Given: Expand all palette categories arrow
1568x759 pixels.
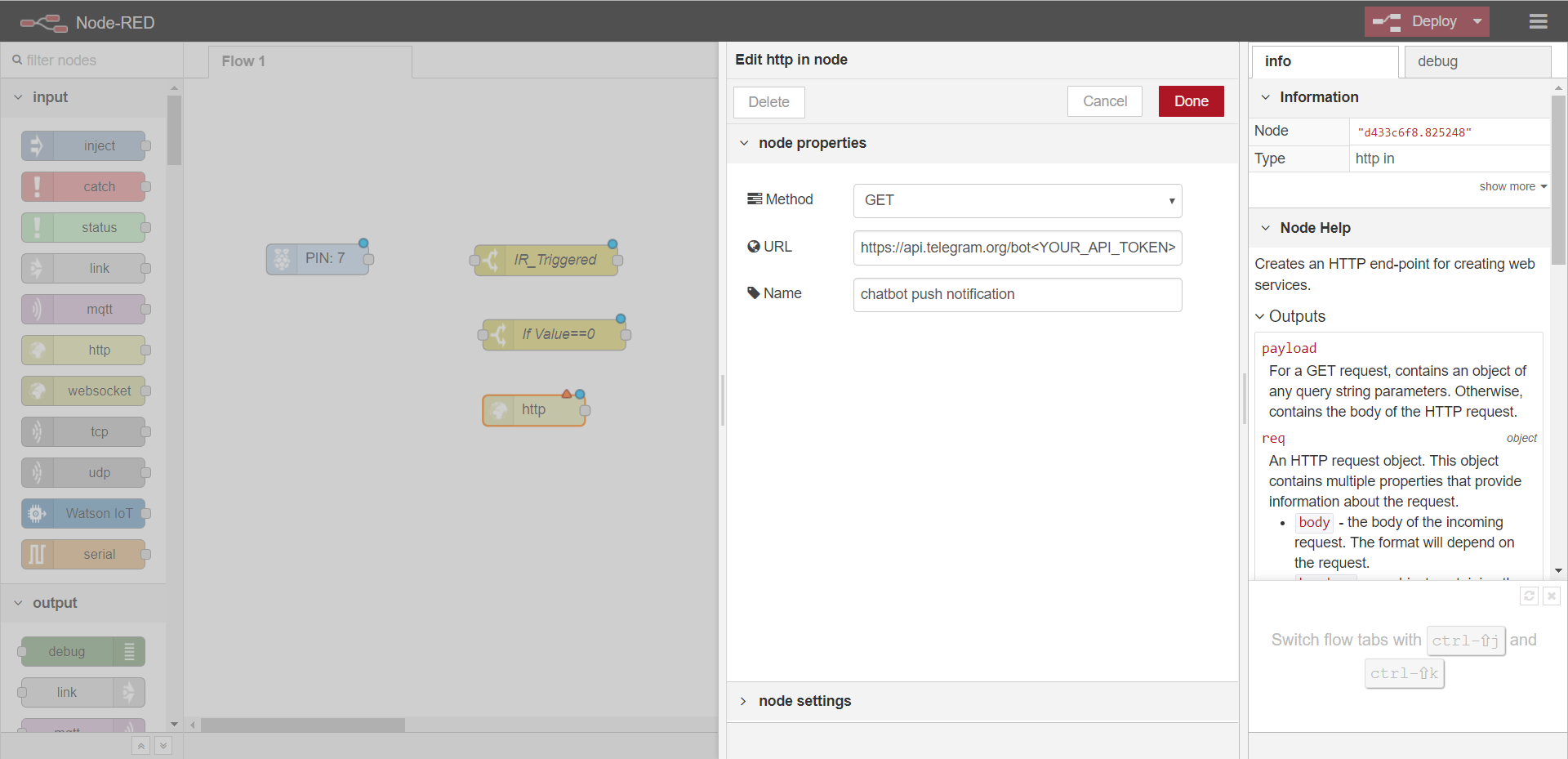Looking at the screenshot, I should click(163, 746).
